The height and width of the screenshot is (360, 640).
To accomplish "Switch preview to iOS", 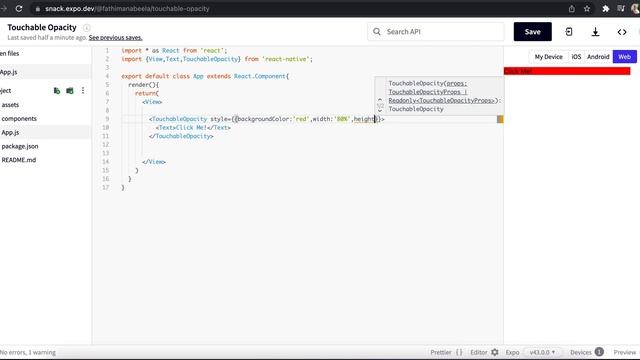I will (x=576, y=57).
